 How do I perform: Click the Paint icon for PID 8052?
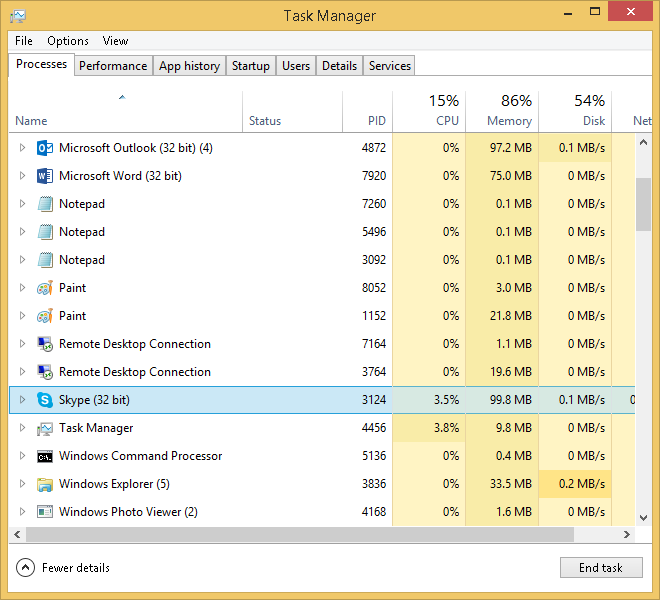[x=45, y=288]
